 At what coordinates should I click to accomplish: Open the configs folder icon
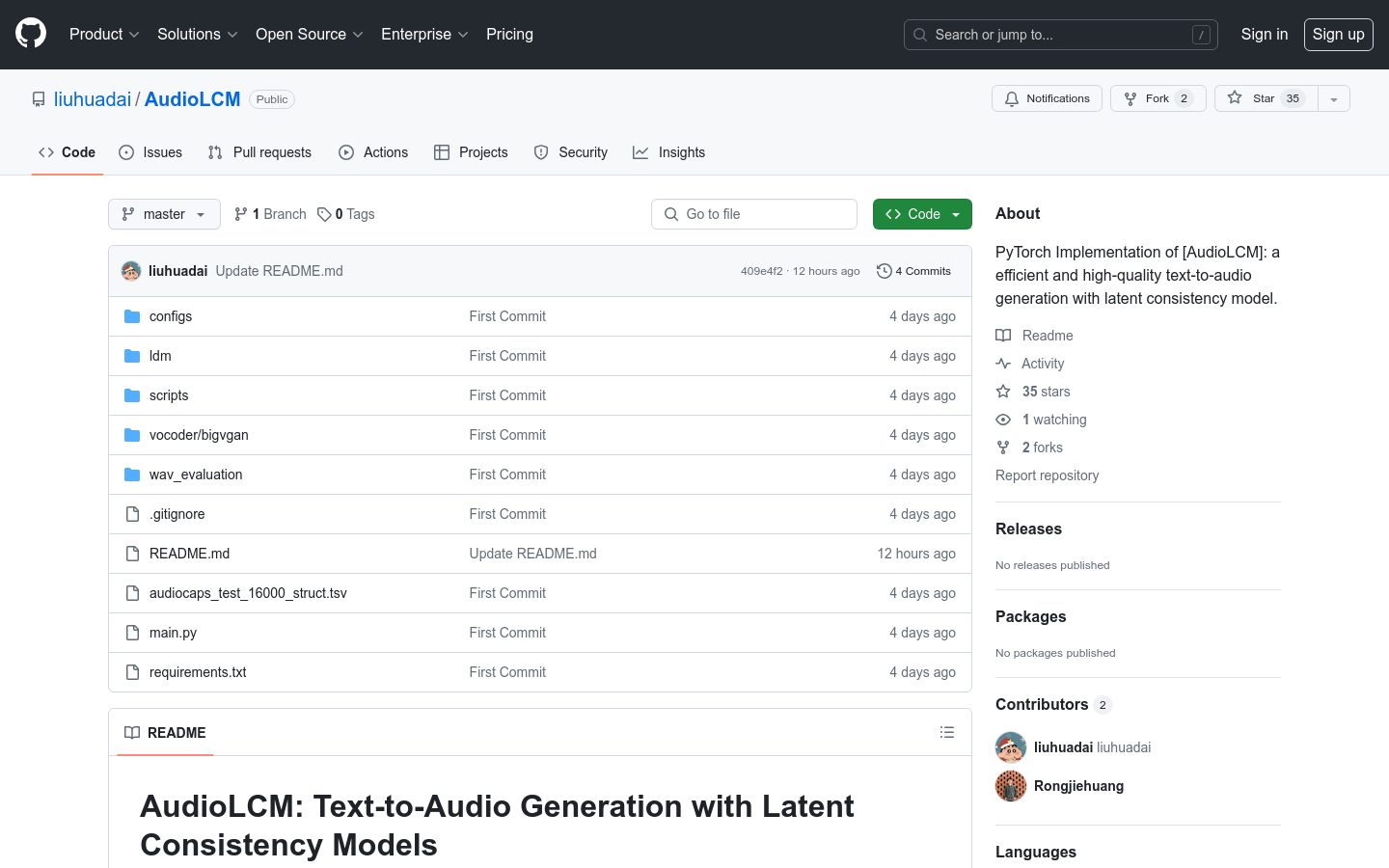point(132,316)
